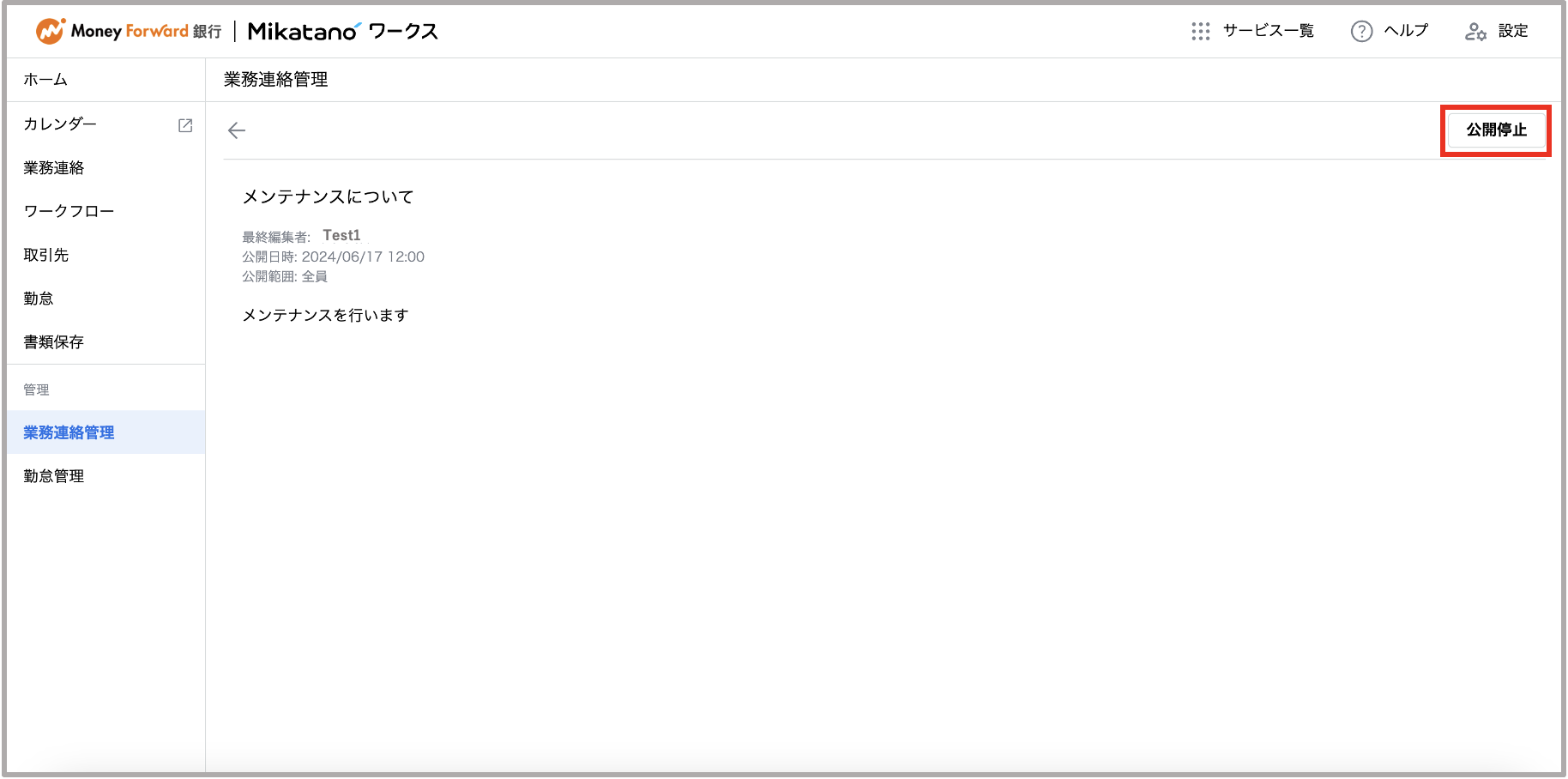Click サービス一覧 text link
1568x779 pixels.
click(x=1268, y=31)
